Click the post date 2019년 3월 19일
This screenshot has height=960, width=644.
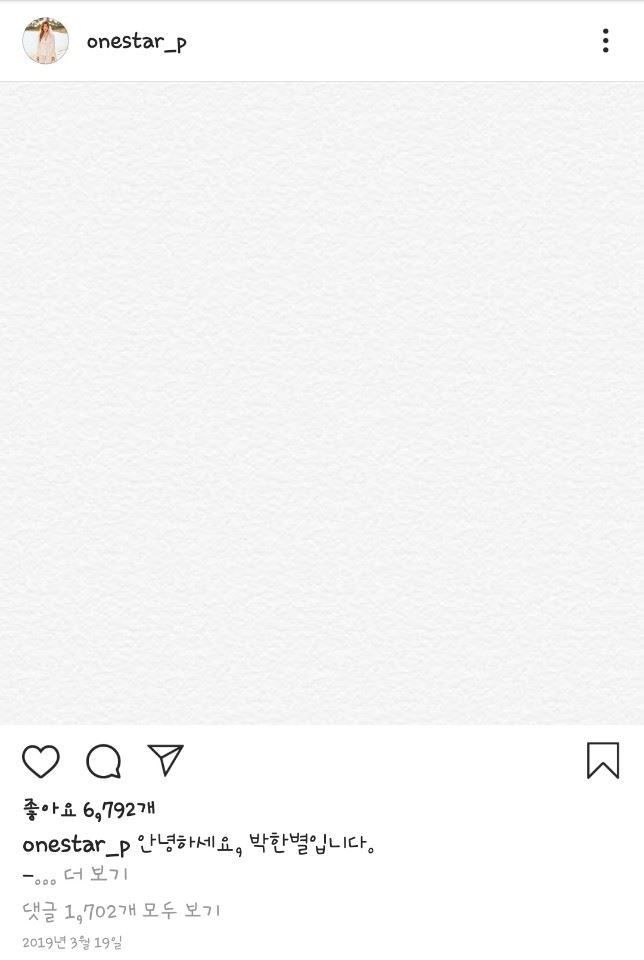pyautogui.click(x=72, y=942)
